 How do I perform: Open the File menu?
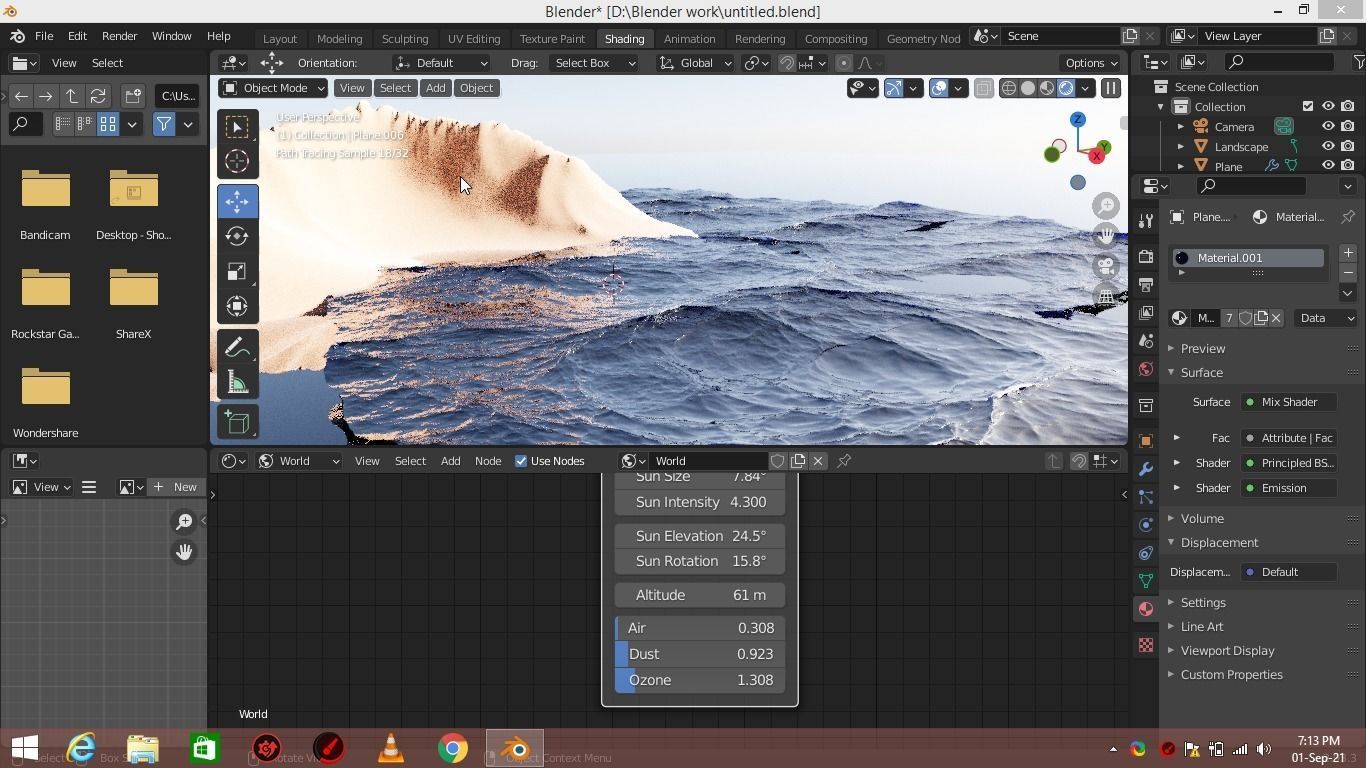tap(44, 36)
